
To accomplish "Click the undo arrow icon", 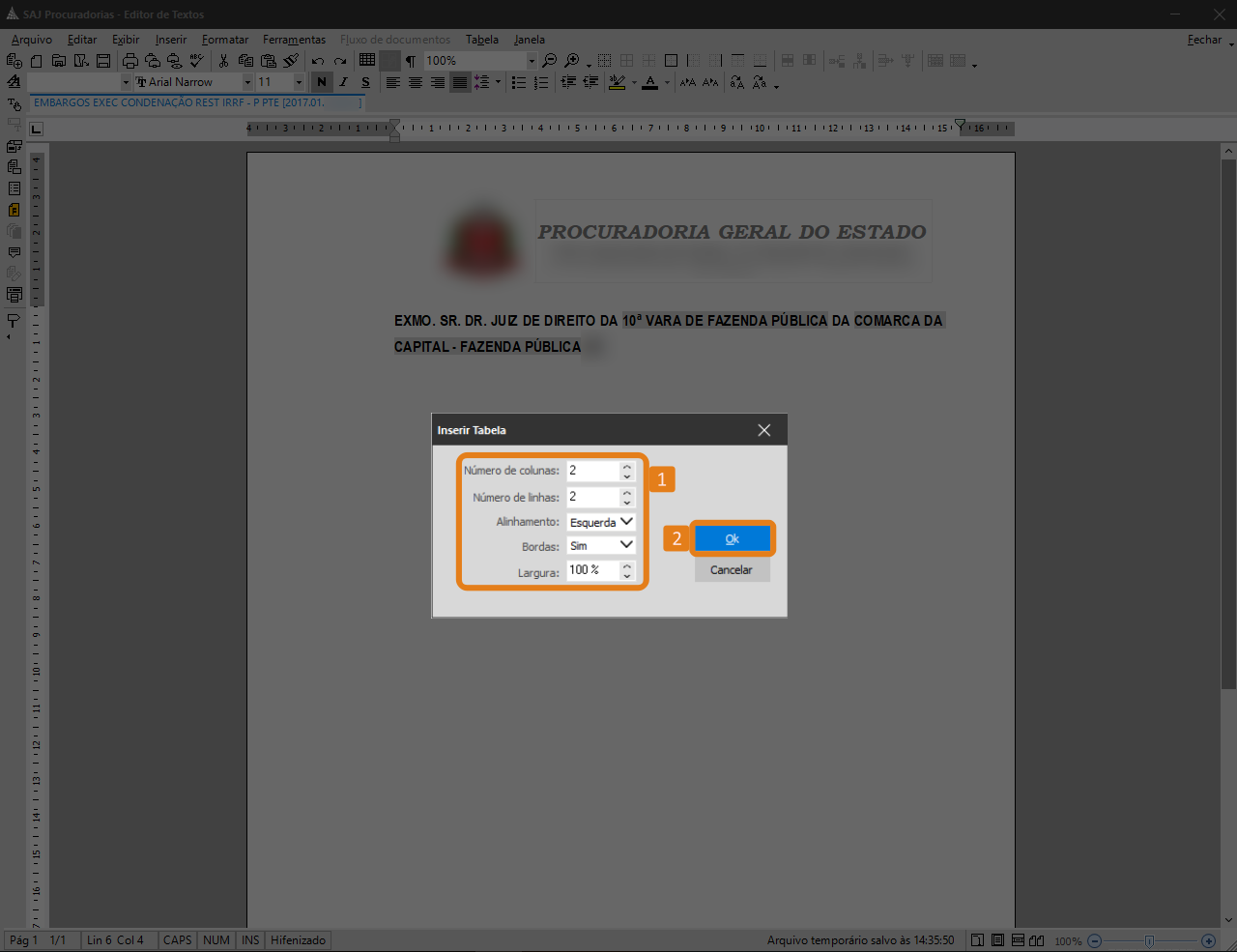I will [317, 61].
